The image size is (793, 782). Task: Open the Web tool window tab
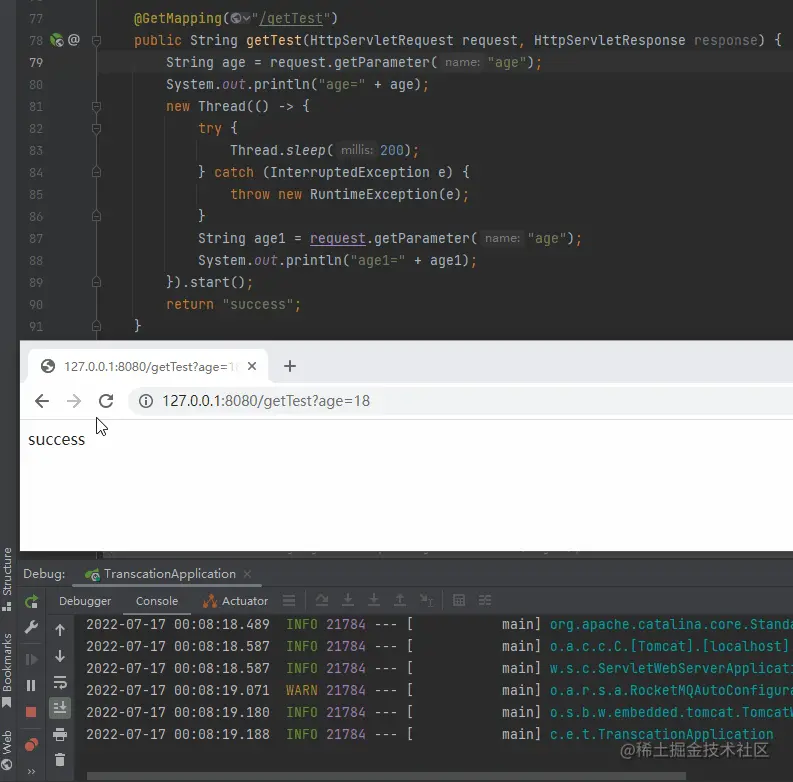[7, 750]
